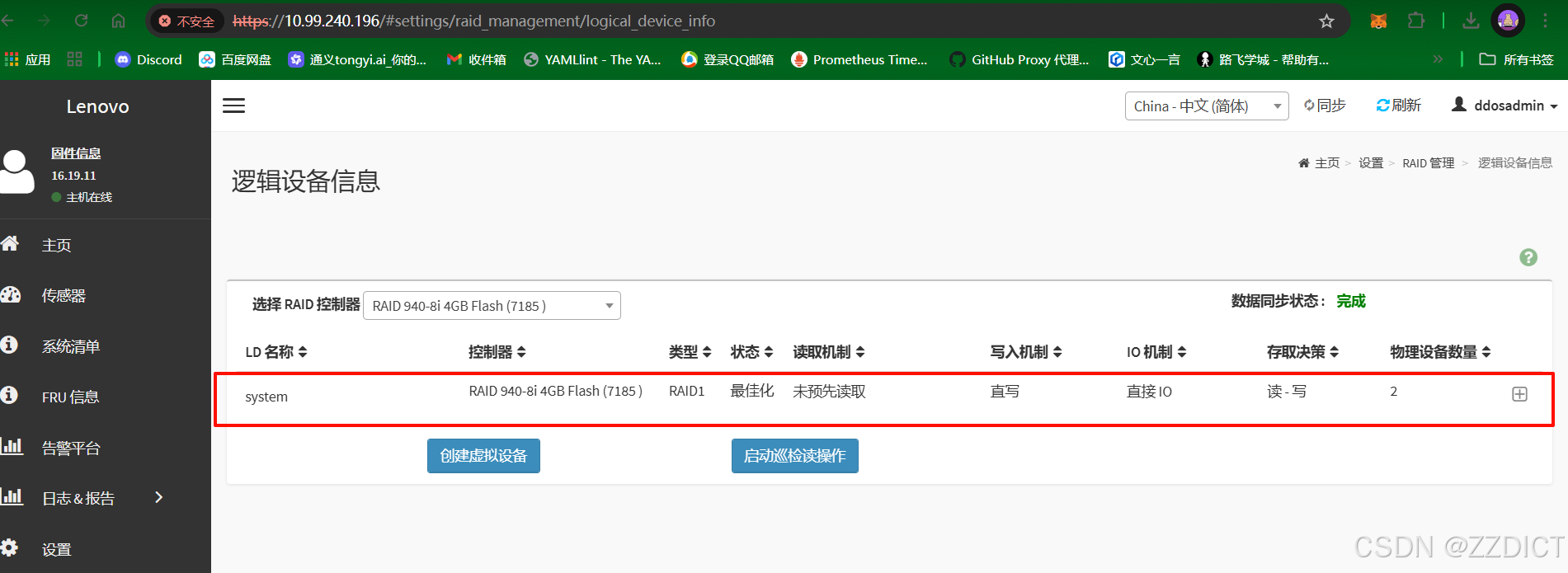Expand the 日志&报告 chevron

click(x=158, y=497)
